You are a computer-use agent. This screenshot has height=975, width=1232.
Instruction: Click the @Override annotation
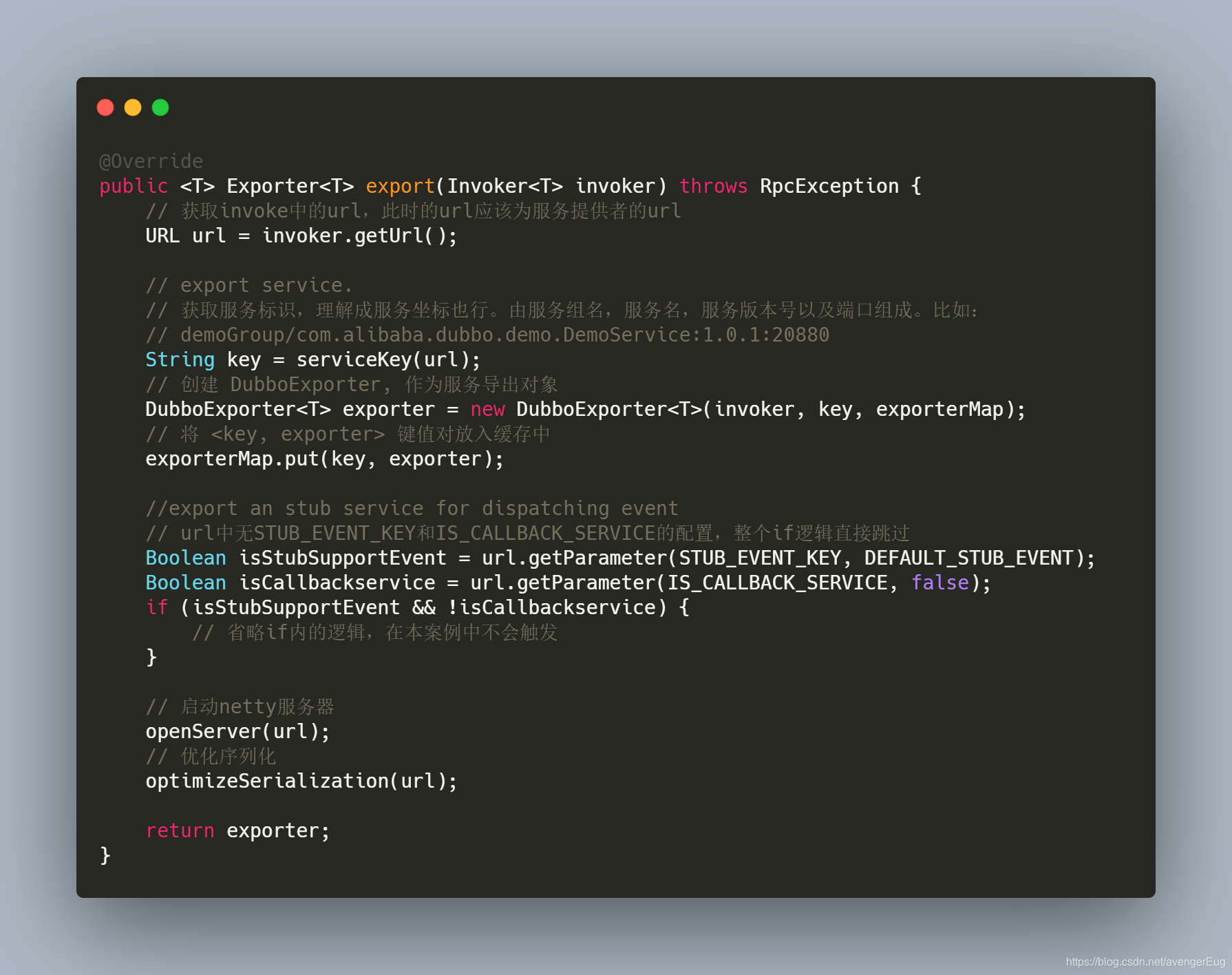click(151, 161)
